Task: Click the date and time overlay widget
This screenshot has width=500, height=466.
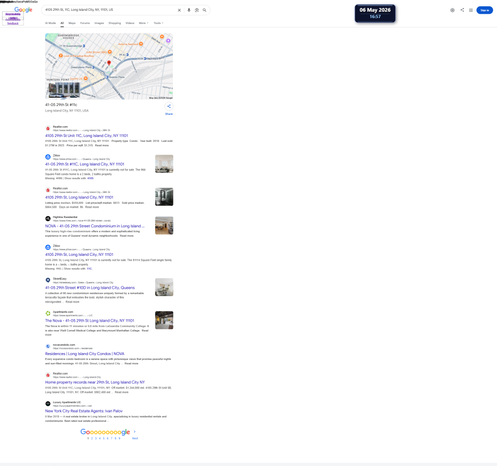Action: [x=375, y=13]
